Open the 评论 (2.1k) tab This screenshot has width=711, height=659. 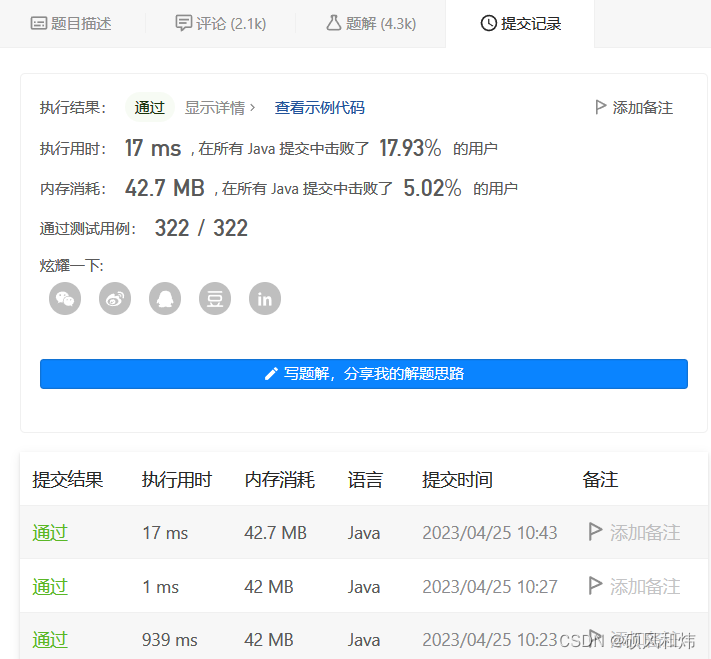click(221, 23)
